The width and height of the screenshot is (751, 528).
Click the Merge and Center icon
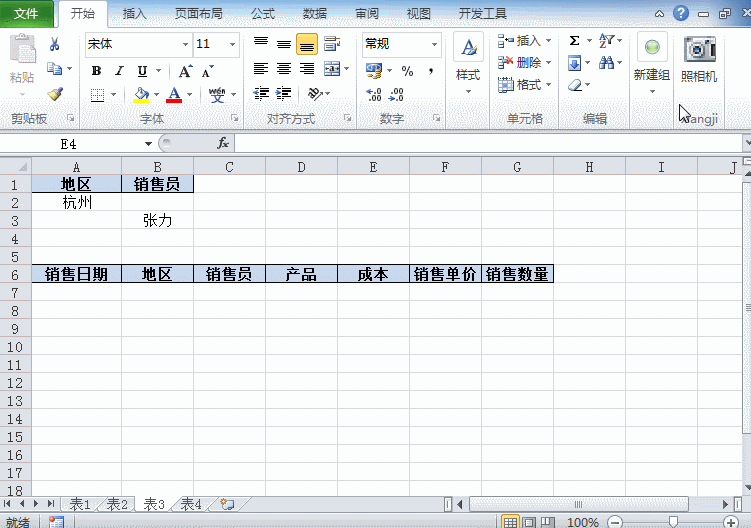pyautogui.click(x=332, y=69)
